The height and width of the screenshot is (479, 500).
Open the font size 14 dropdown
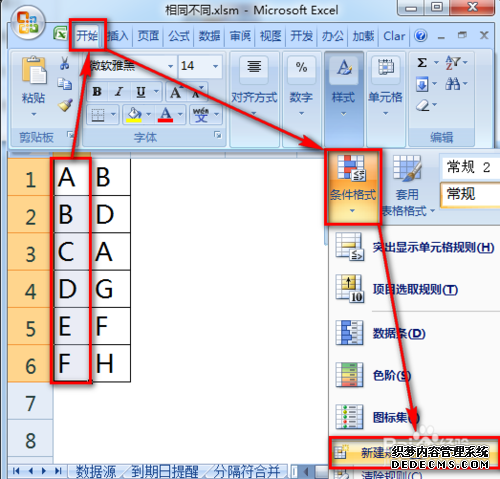tap(216, 66)
